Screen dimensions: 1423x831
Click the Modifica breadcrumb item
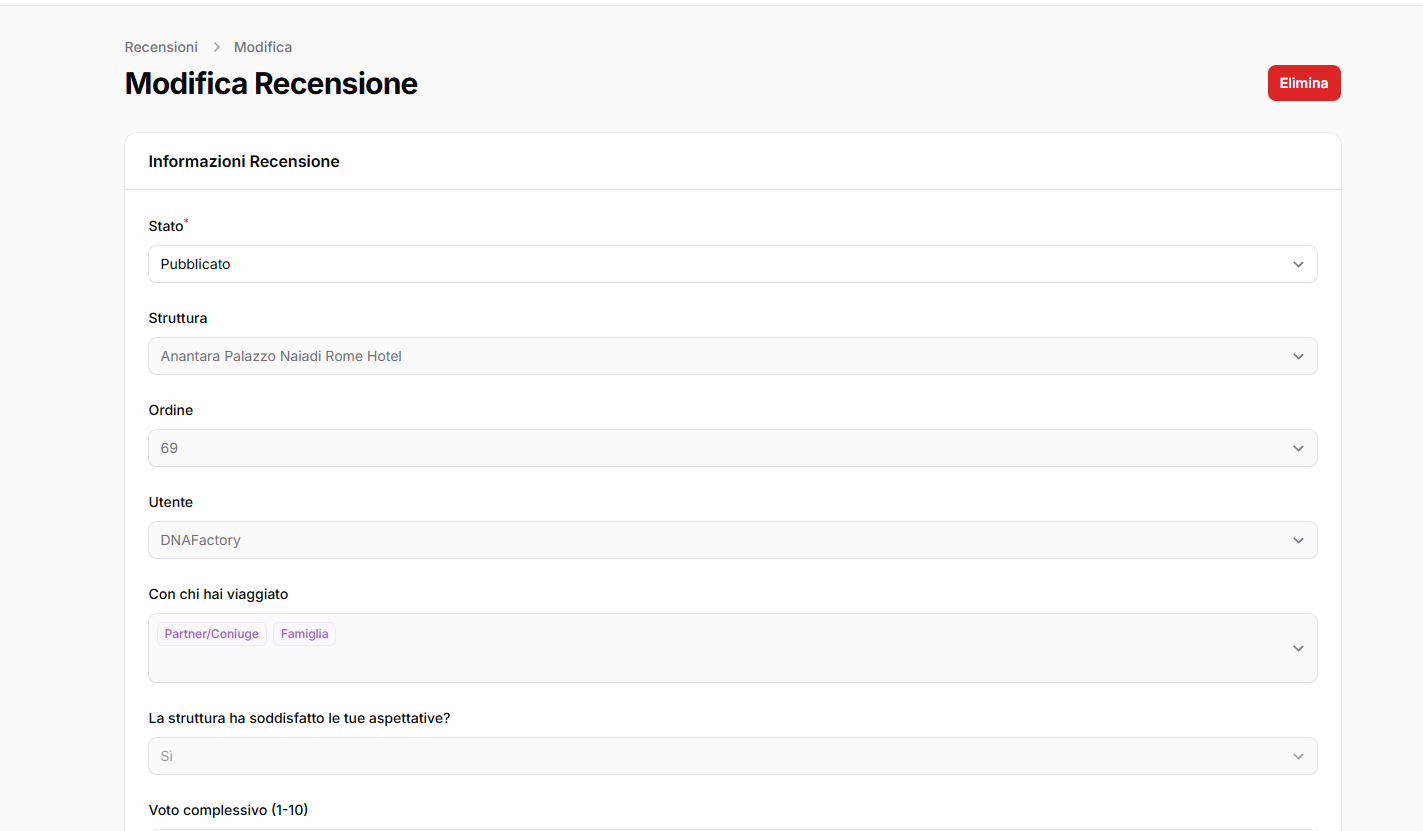(263, 47)
